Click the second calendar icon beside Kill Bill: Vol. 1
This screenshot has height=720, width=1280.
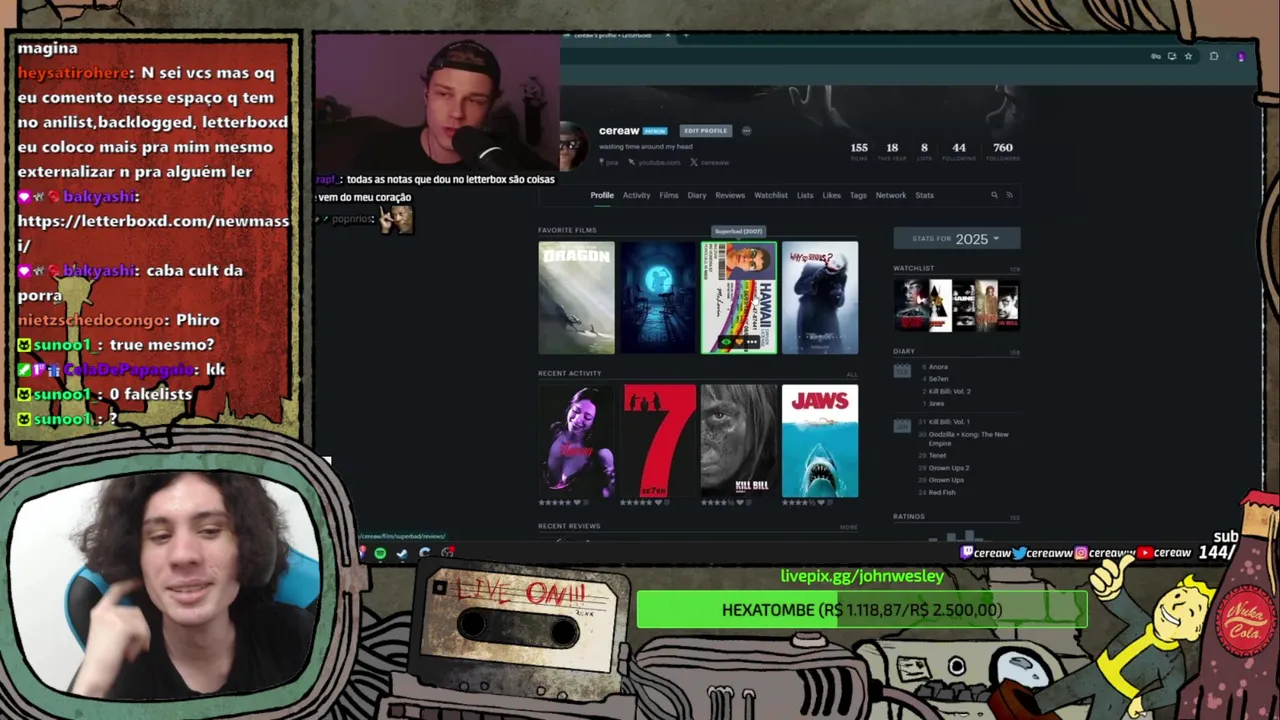902,425
